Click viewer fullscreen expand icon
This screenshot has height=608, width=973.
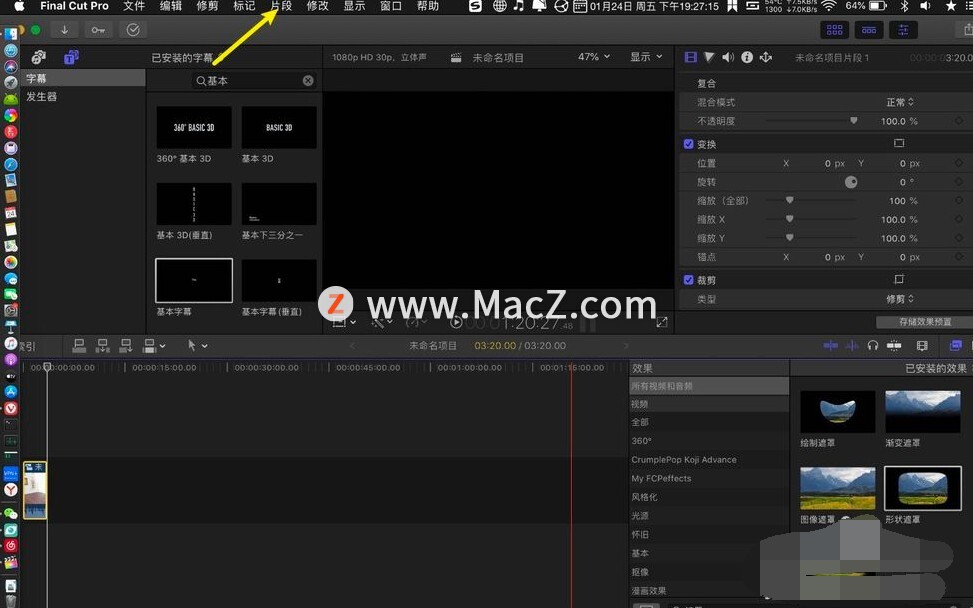point(662,322)
